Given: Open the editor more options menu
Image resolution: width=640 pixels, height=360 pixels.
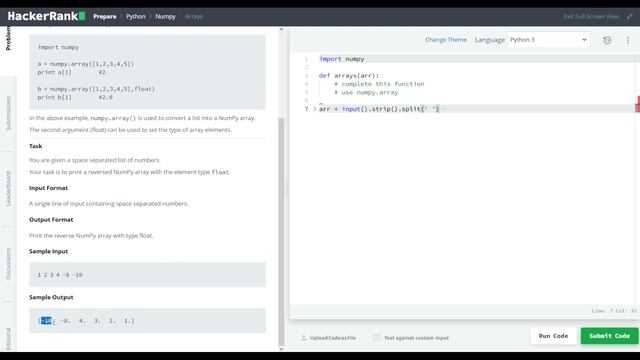Looking at the screenshot, I should click(628, 40).
